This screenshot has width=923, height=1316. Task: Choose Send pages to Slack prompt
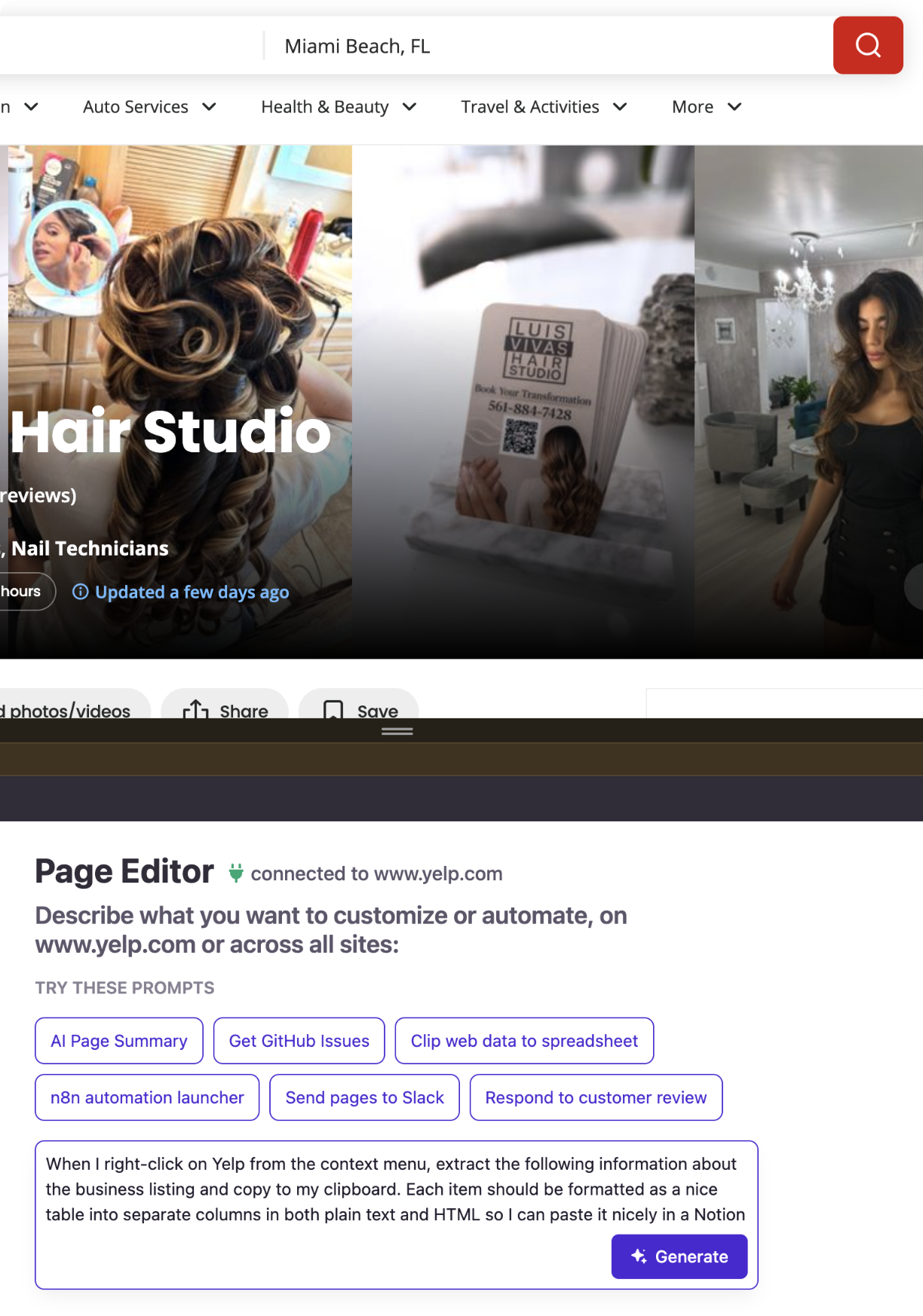(364, 1097)
